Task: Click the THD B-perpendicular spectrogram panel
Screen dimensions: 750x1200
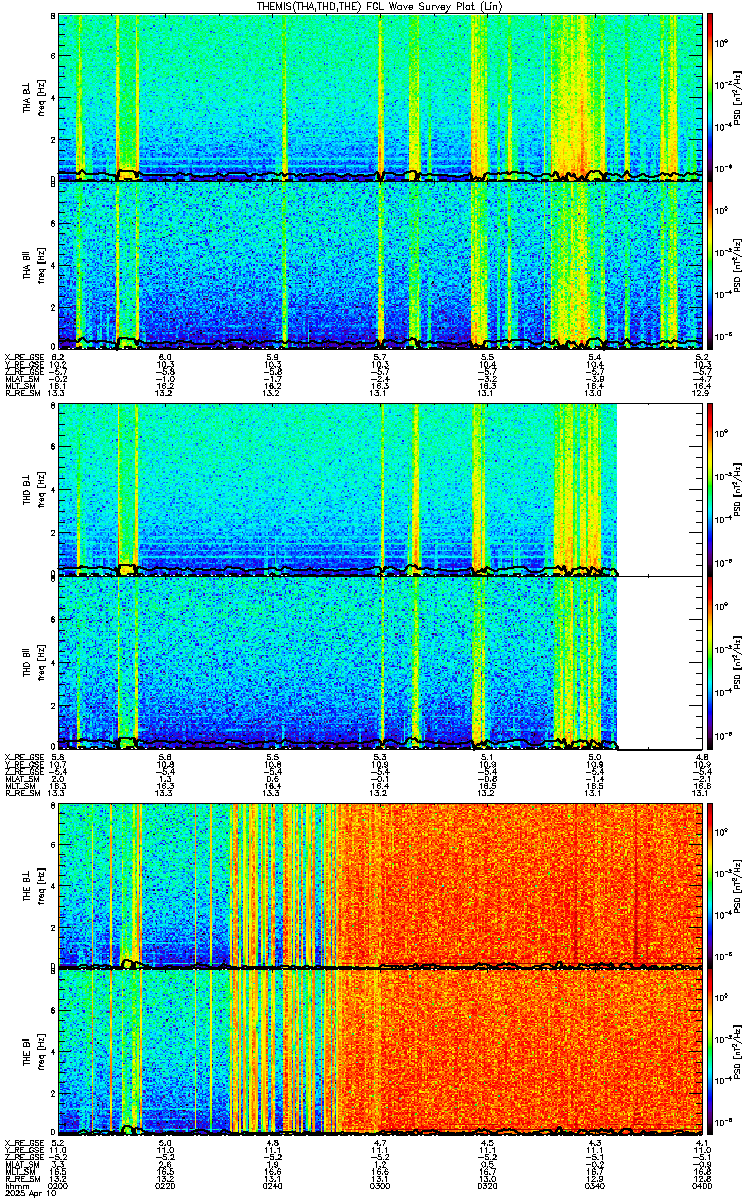Action: click(381, 492)
